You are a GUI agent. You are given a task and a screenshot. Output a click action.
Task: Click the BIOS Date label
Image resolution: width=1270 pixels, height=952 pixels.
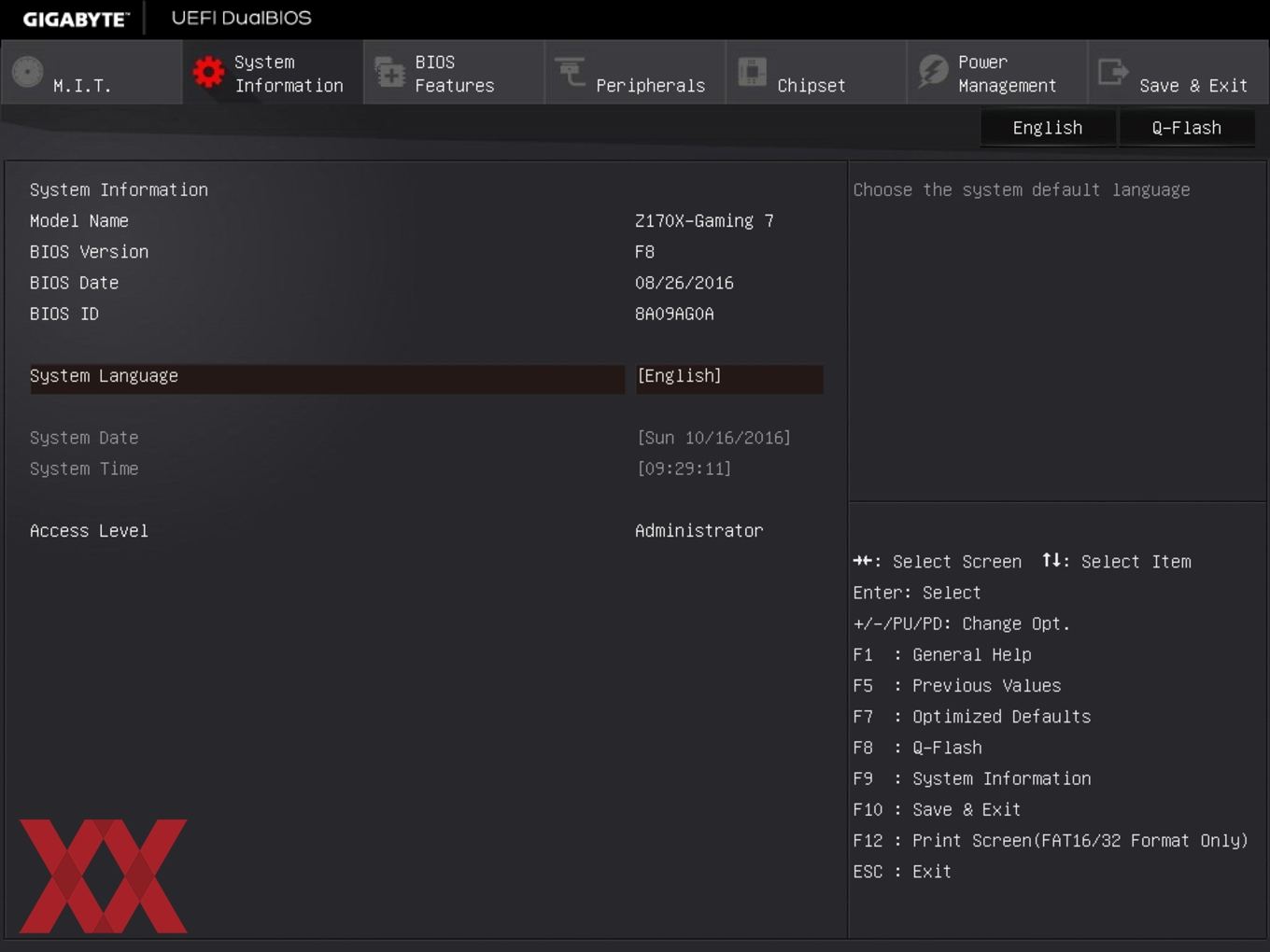pyautogui.click(x=74, y=283)
